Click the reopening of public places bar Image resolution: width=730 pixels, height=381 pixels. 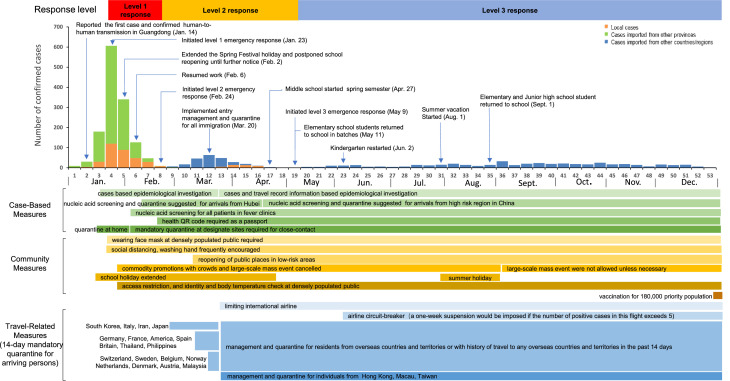click(x=457, y=259)
